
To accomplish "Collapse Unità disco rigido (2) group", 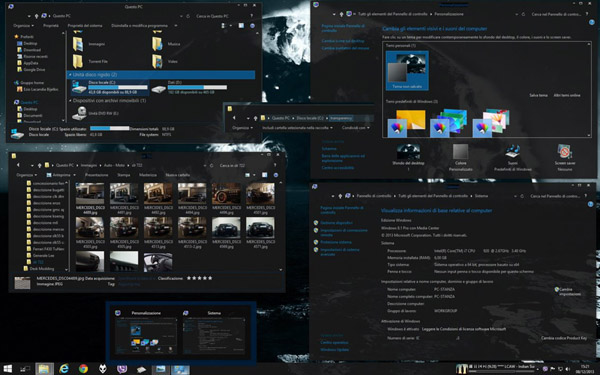I will pyautogui.click(x=70, y=75).
